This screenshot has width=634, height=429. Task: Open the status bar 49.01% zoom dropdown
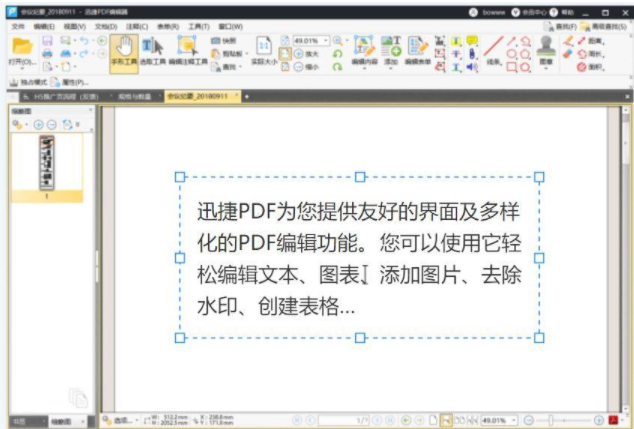pos(500,421)
